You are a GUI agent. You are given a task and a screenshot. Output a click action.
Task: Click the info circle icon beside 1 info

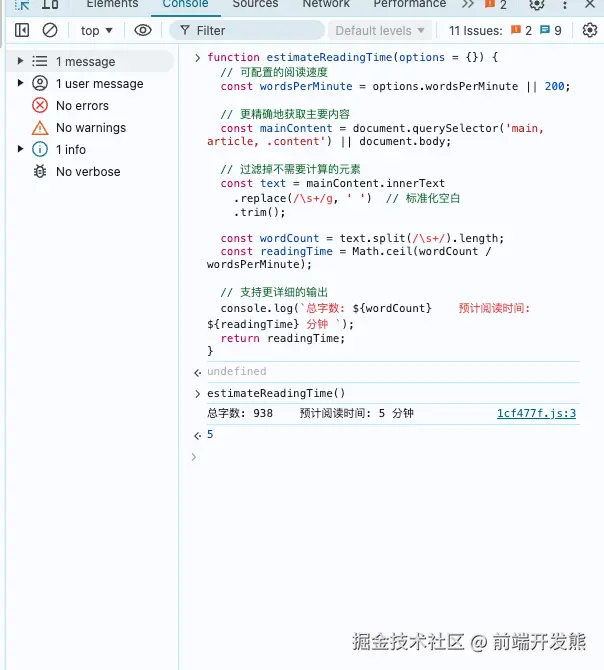pos(40,149)
